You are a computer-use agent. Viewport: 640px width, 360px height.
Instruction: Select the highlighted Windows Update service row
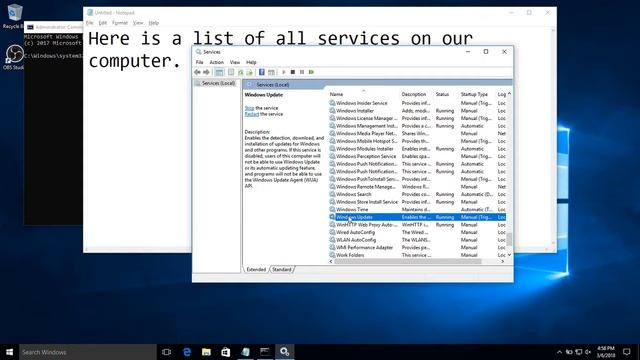tap(418, 217)
